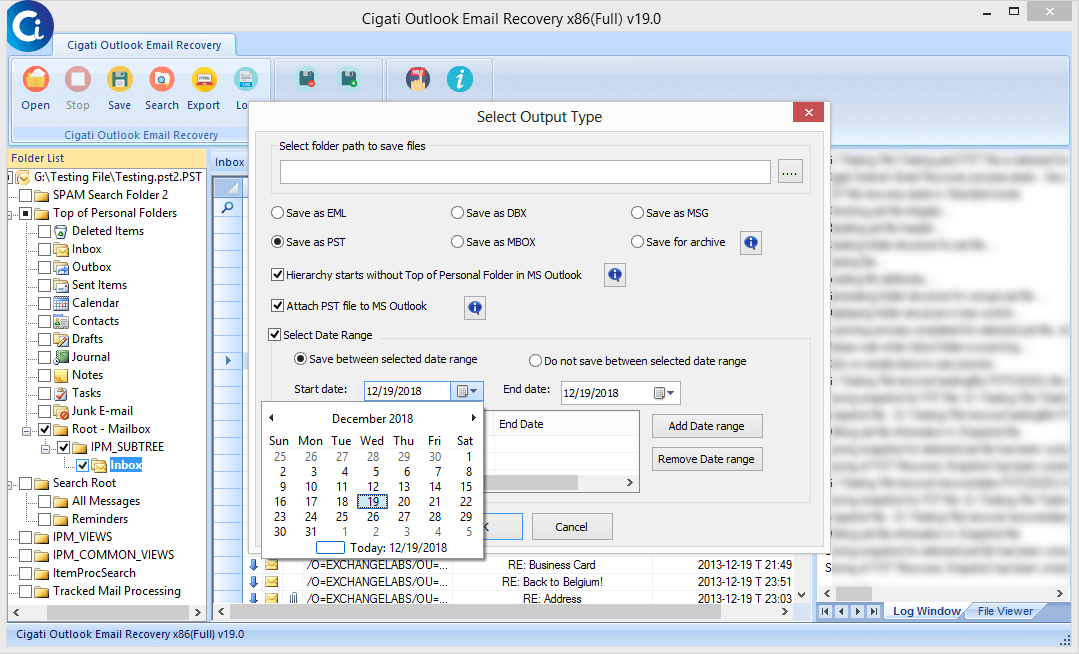
Task: Click the folder path input field
Action: [x=525, y=172]
